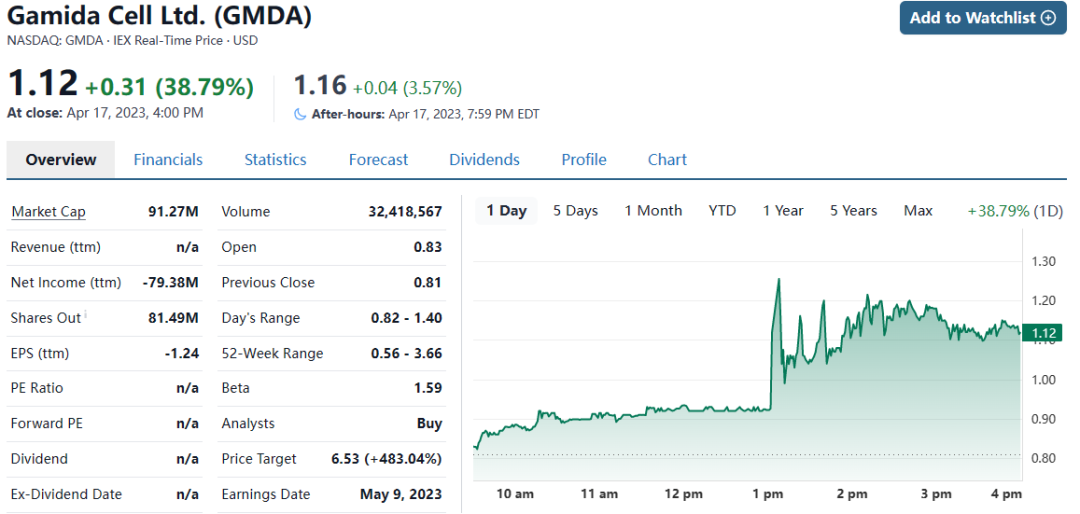Select the Overview tab
This screenshot has height=514, width=1080.
coord(61,160)
